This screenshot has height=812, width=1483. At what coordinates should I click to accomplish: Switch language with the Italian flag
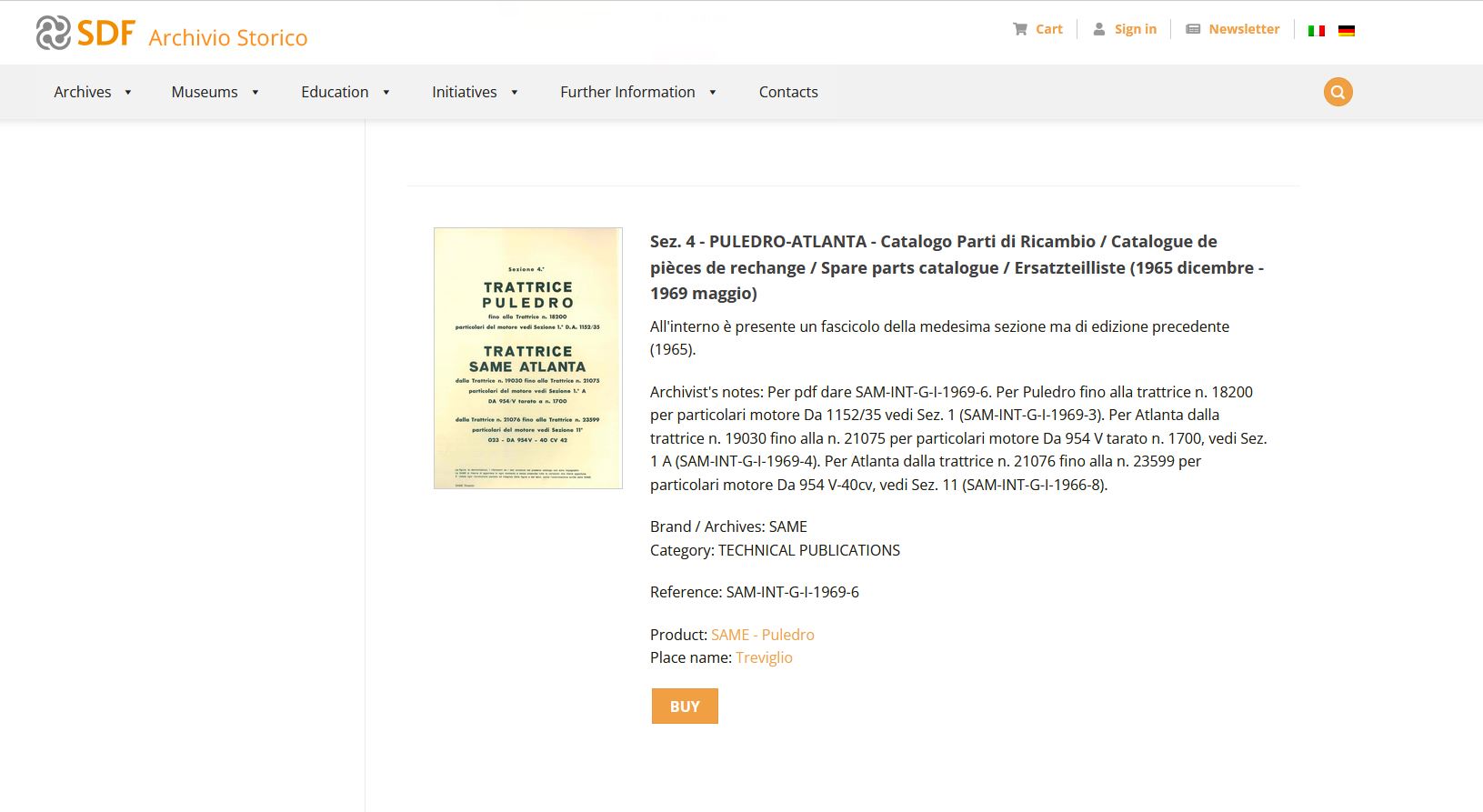1316,31
